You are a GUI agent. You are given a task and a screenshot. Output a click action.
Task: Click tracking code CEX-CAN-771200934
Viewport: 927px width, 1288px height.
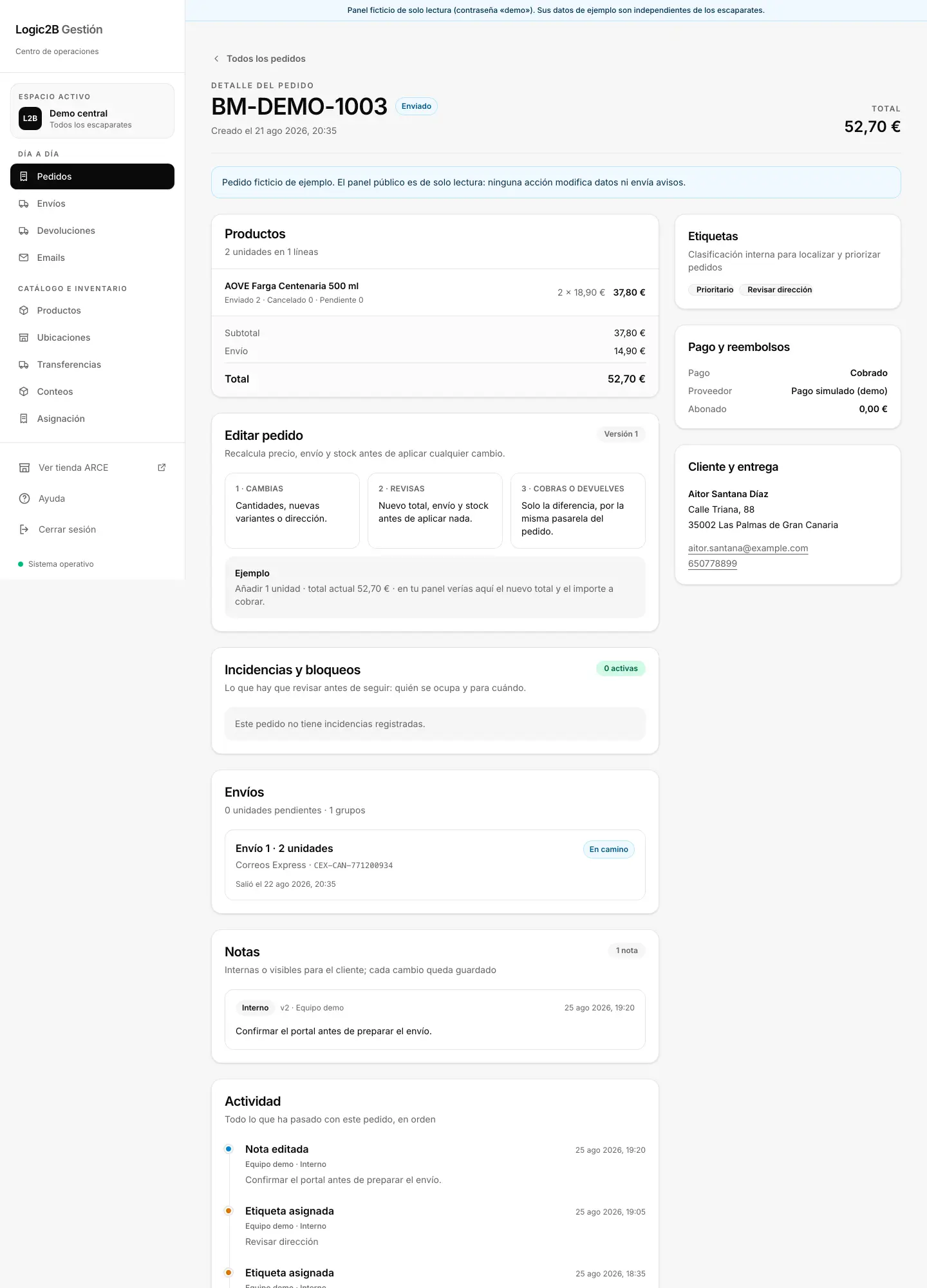pyautogui.click(x=353, y=866)
